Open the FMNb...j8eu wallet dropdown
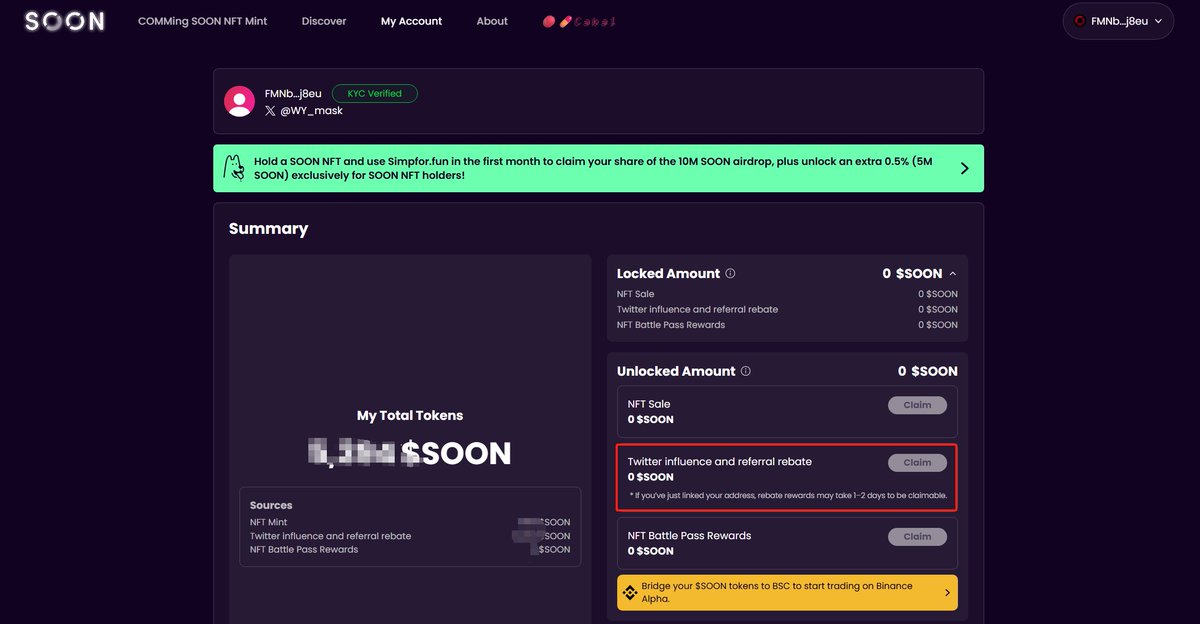 [1118, 21]
